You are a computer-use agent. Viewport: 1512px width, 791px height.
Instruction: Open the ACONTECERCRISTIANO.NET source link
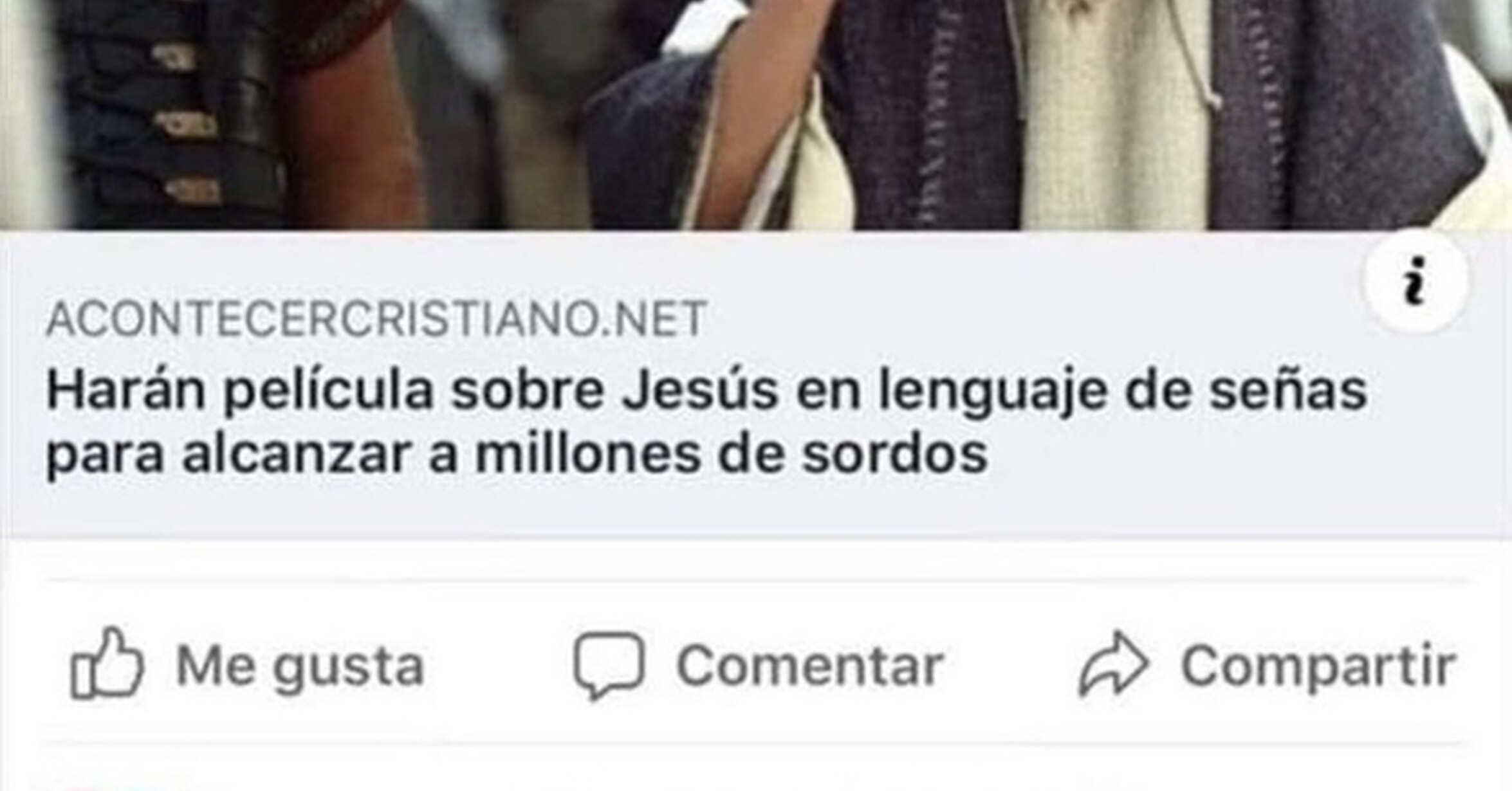376,319
